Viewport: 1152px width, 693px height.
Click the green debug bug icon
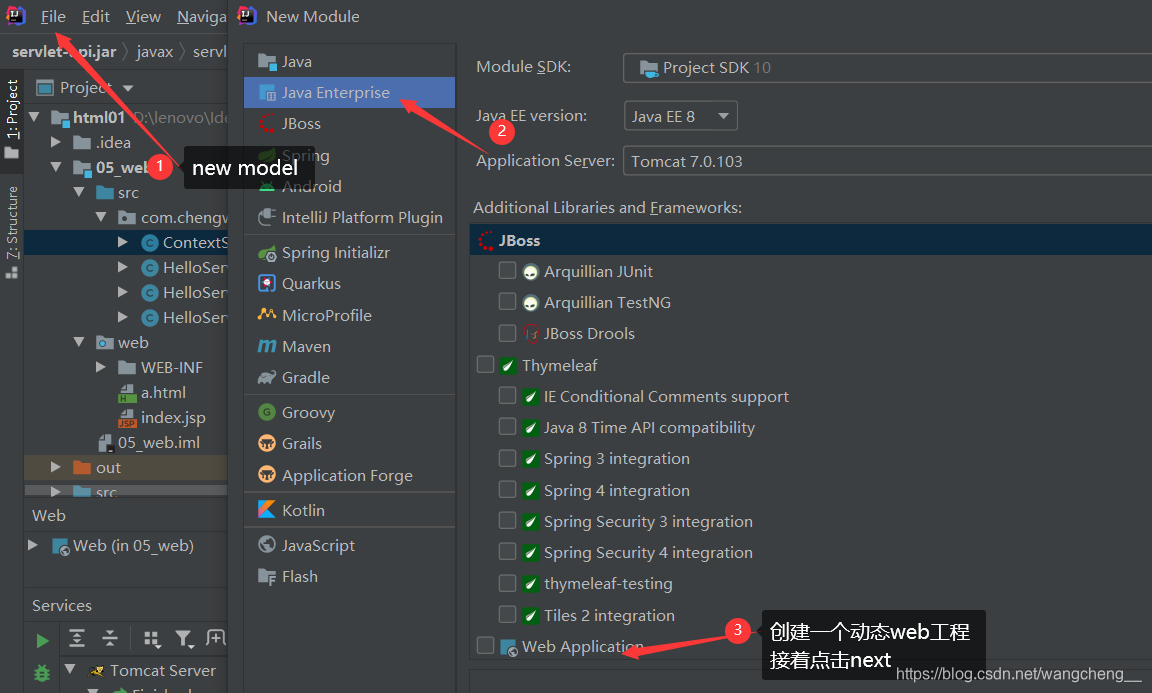(x=42, y=672)
